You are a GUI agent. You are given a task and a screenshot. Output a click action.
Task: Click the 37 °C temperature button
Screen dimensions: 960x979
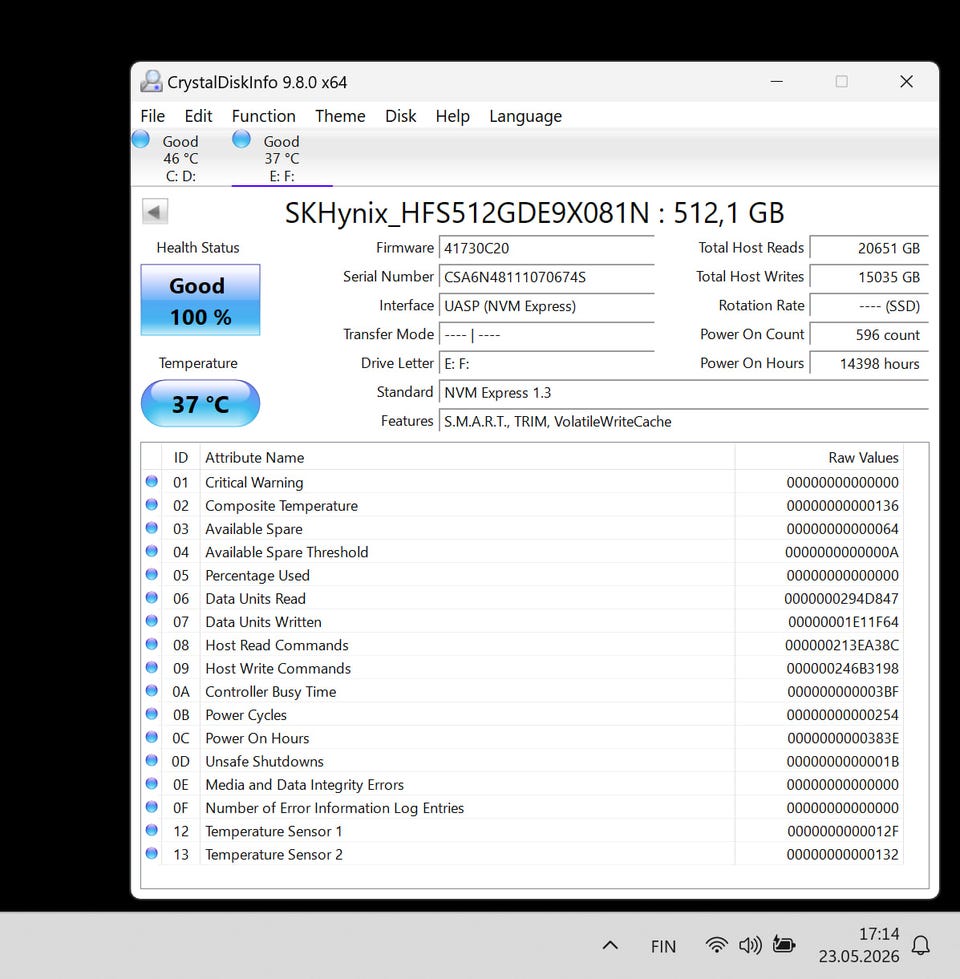click(200, 403)
